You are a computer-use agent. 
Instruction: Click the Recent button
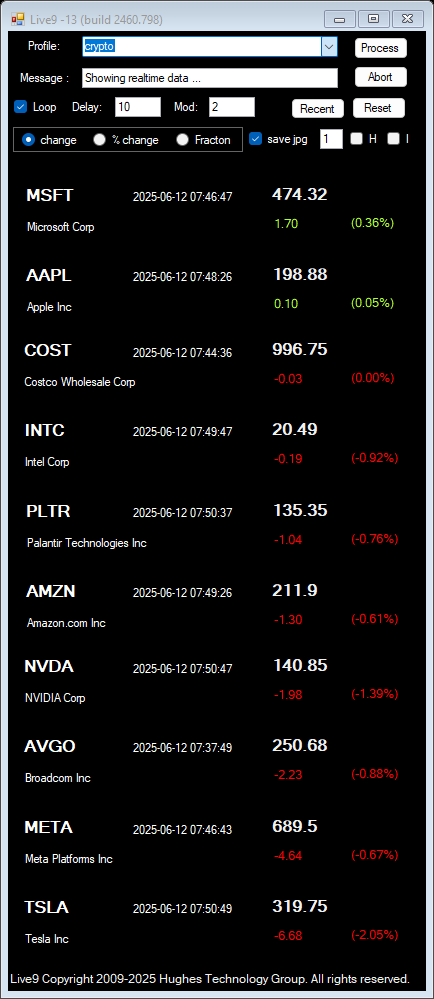pos(317,108)
